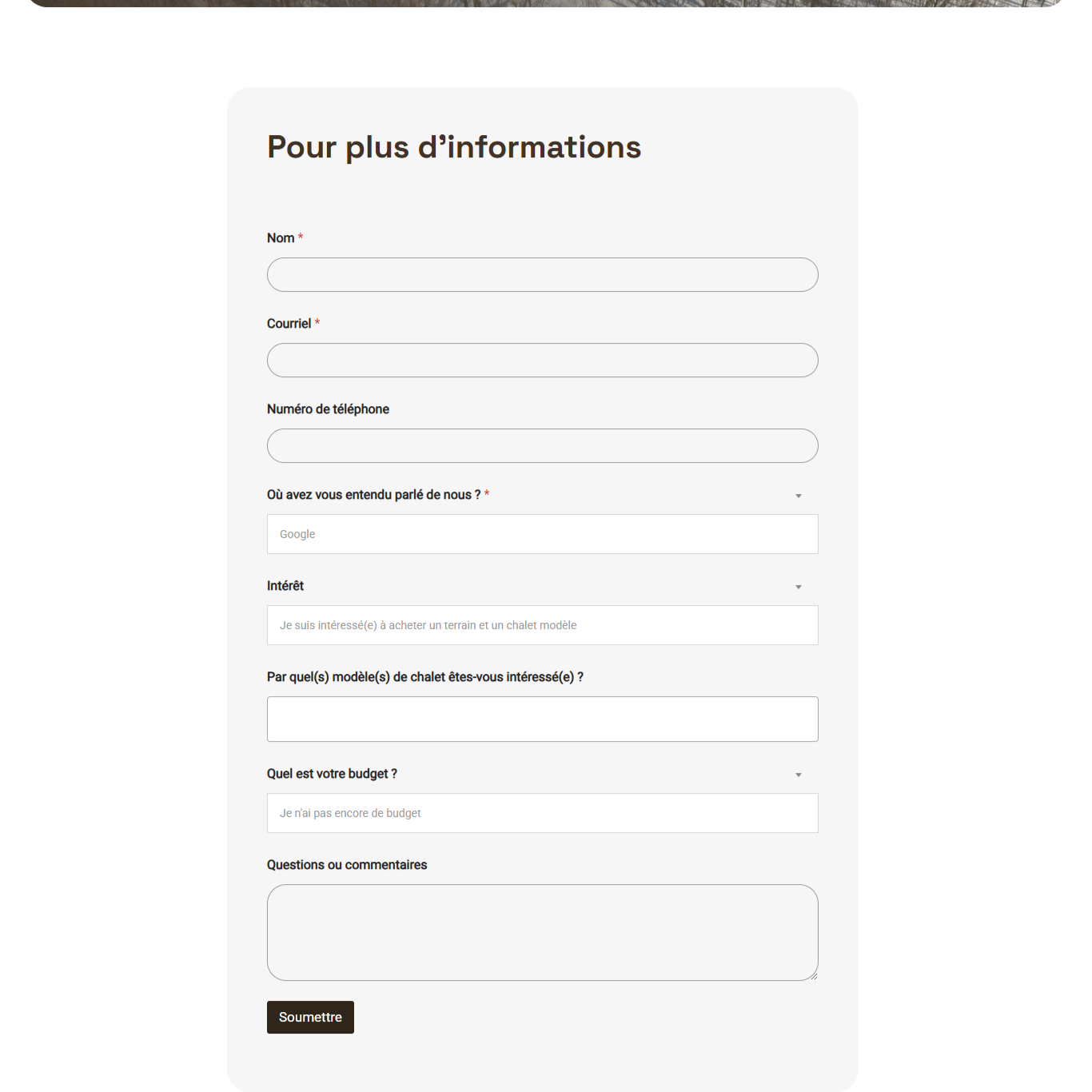
Task: Click the small arrow beside the budget label
Action: click(798, 775)
